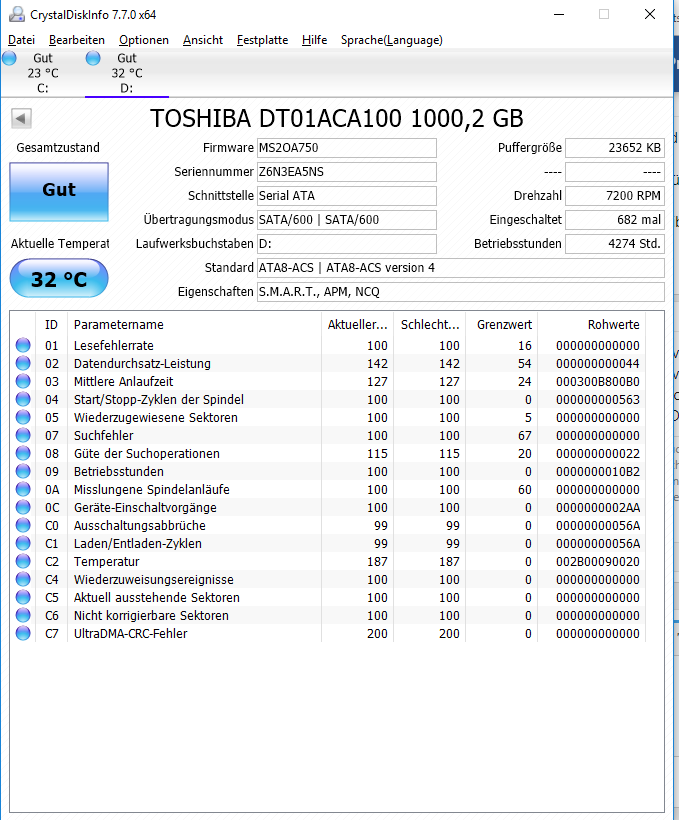
Task: Select the C: disk tab at 23 °C
Action: coord(42,73)
